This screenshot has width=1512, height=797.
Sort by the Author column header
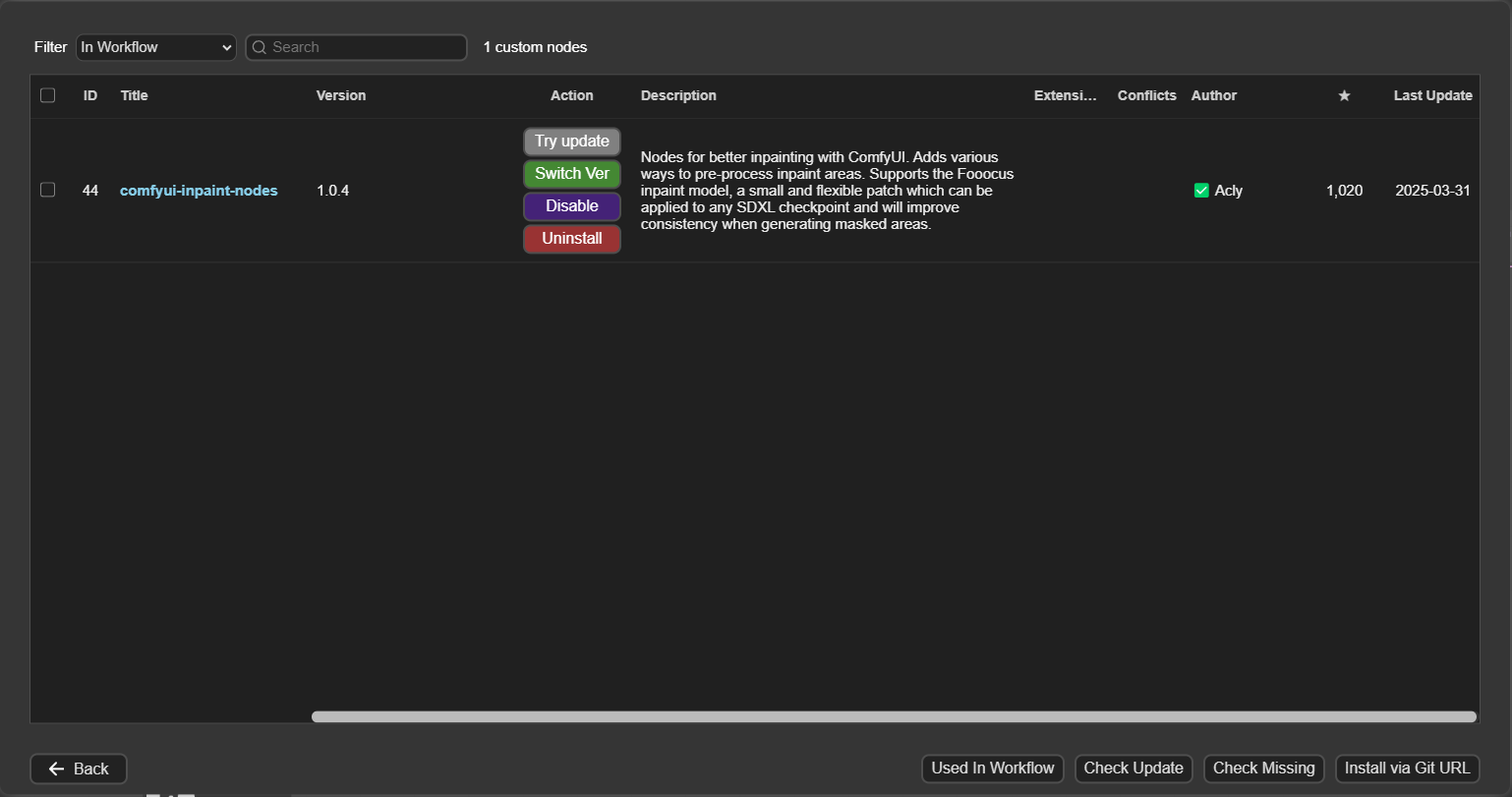click(x=1213, y=95)
